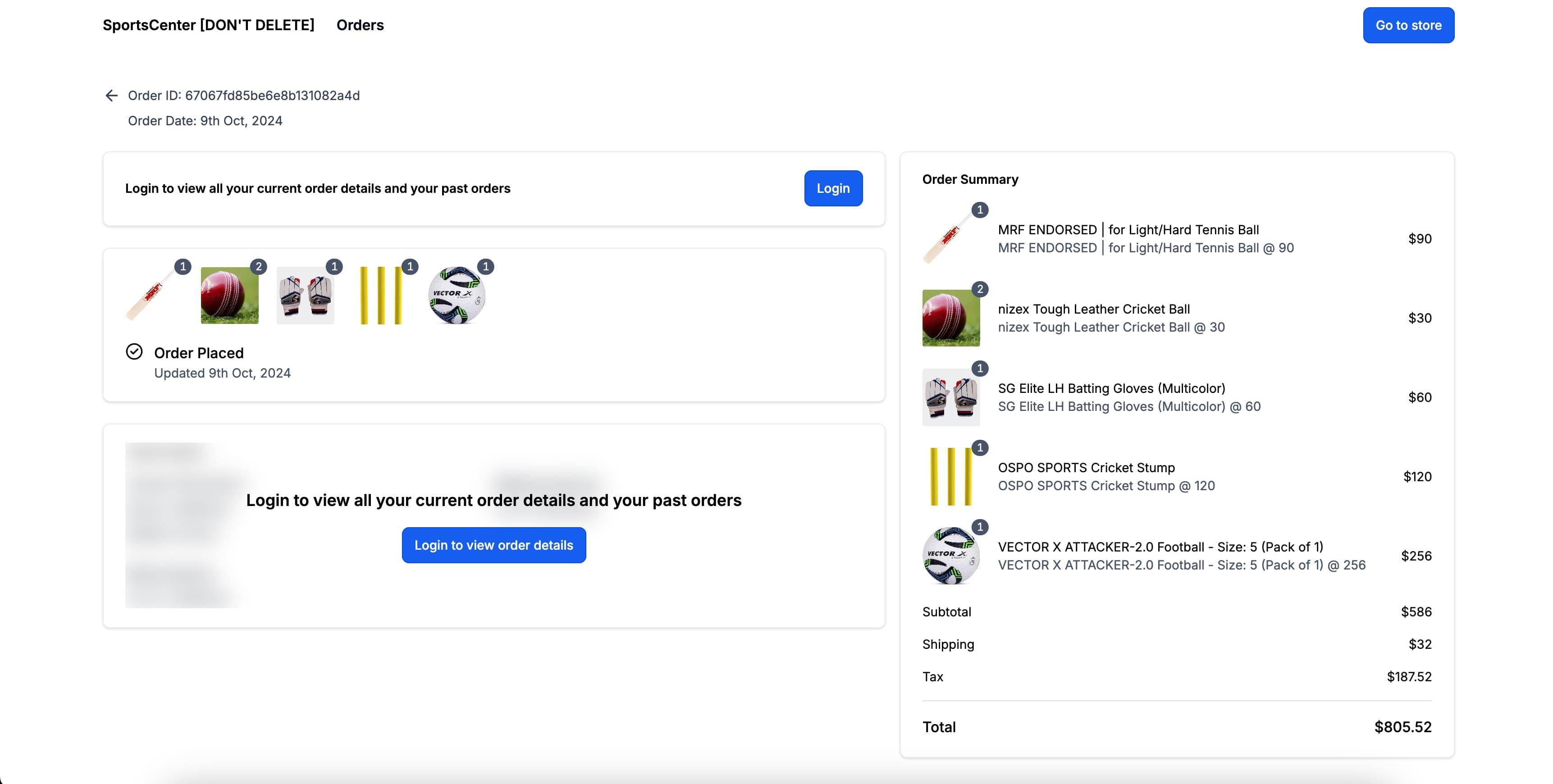Select VECTOR X ATTACKER-2.0 Football title

[1160, 547]
